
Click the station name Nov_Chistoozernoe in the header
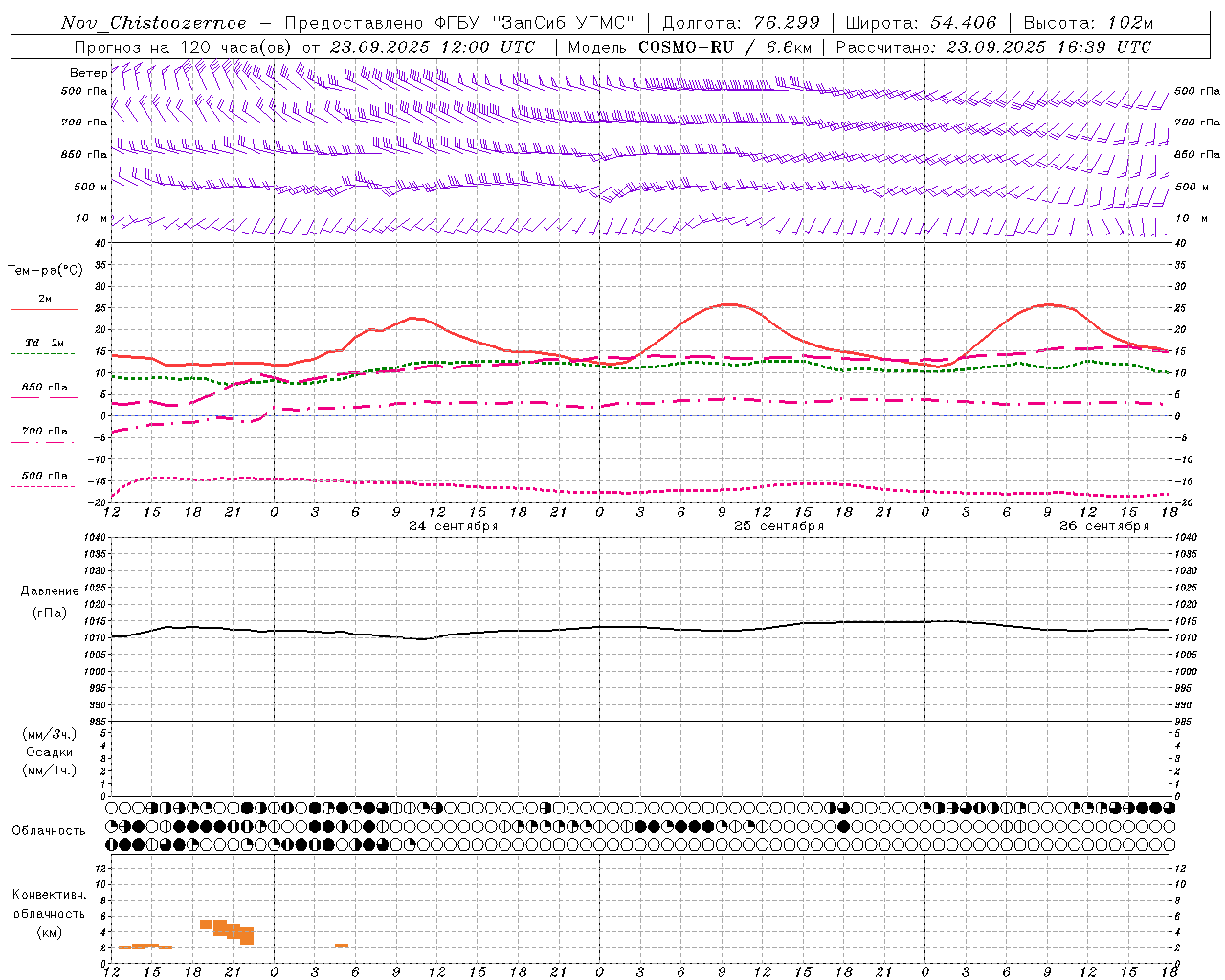click(153, 23)
